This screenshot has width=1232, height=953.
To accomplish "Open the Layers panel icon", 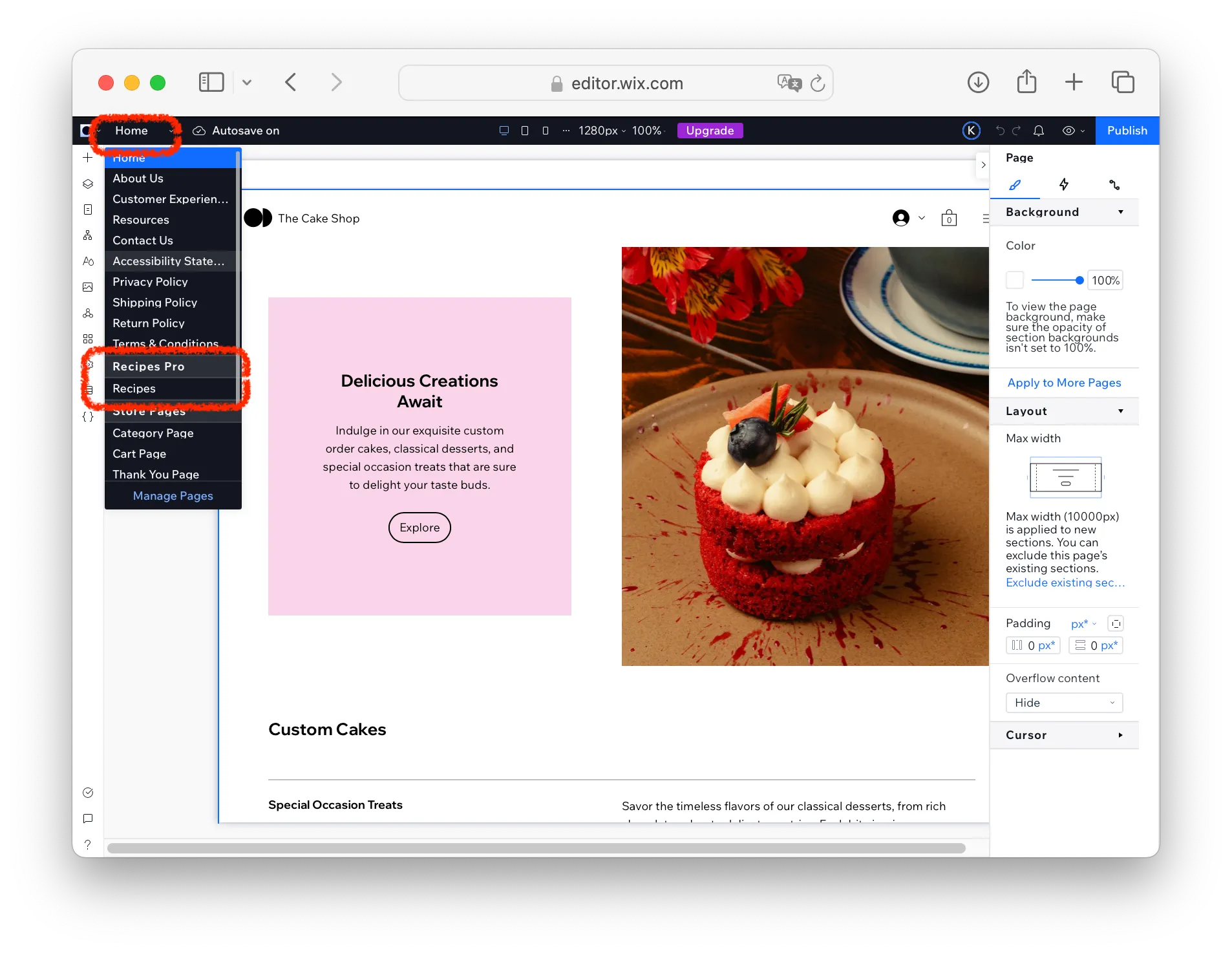I will pyautogui.click(x=88, y=184).
